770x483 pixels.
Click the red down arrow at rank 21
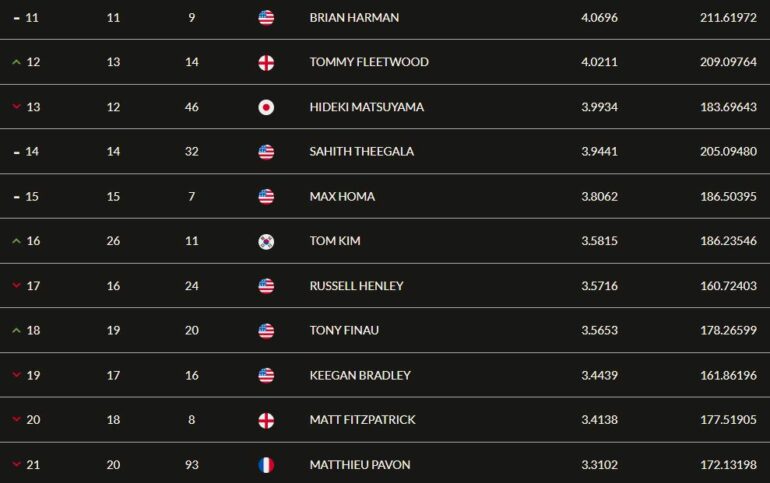pyautogui.click(x=16, y=464)
